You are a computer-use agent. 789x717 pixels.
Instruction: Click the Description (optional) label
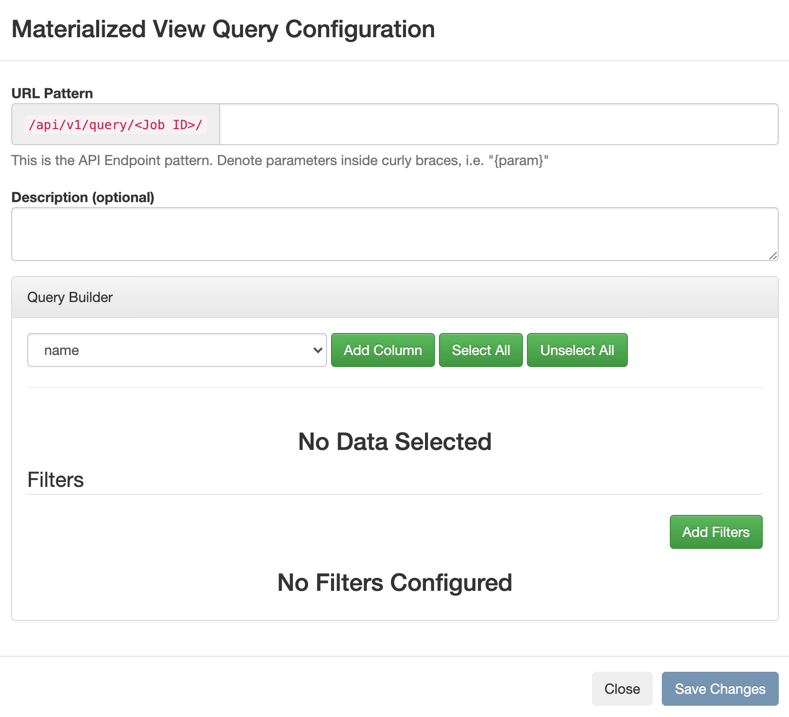click(83, 197)
